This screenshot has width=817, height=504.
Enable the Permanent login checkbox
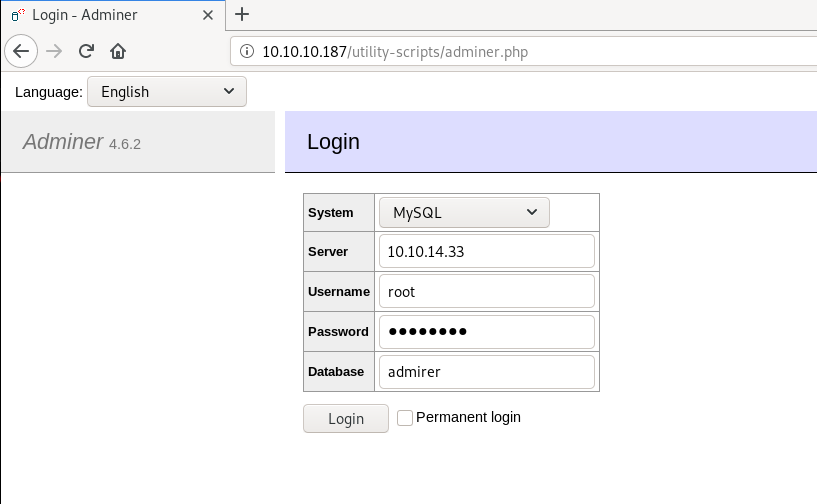click(x=405, y=418)
